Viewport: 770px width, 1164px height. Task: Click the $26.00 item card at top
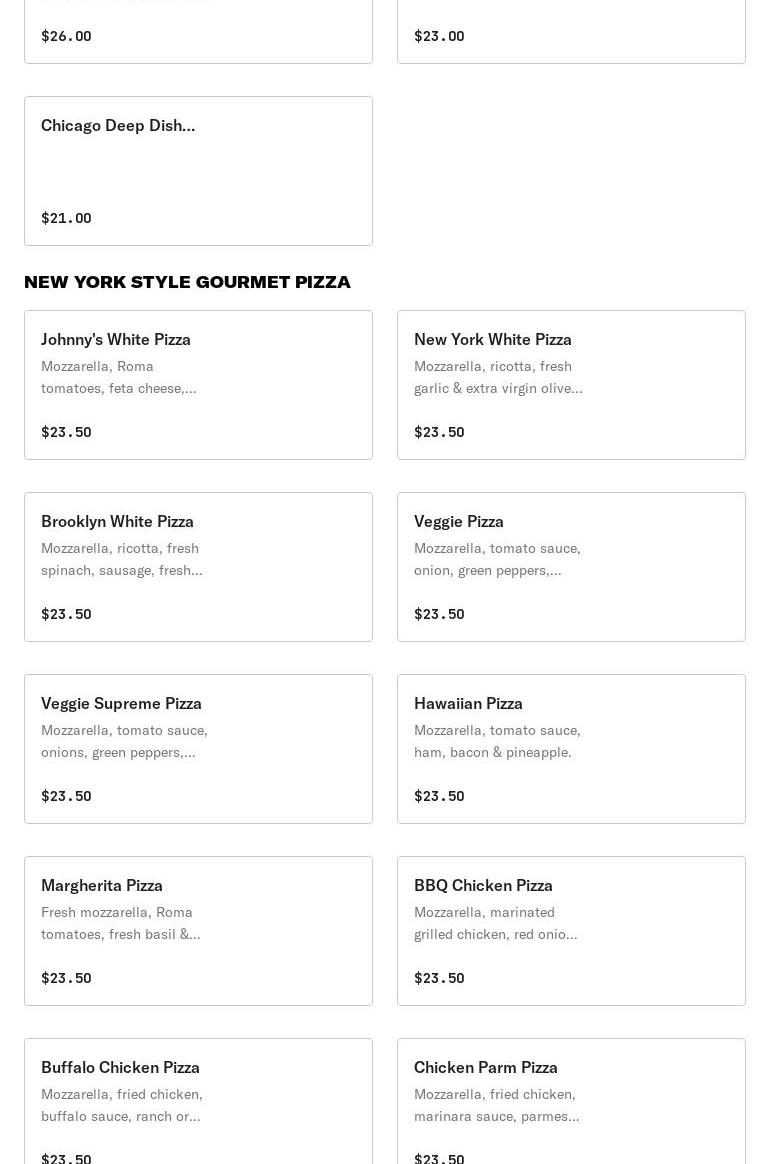[198, 31]
